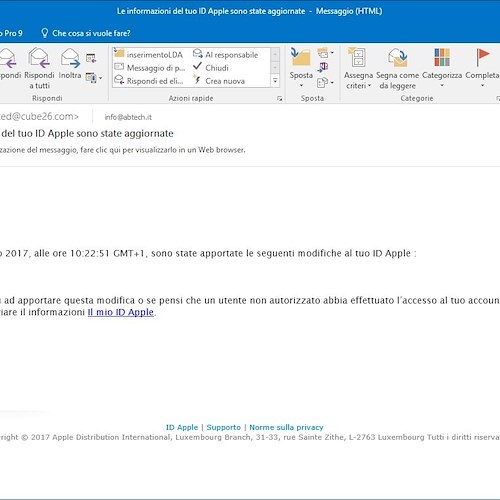This screenshot has height=500, width=500.
Task: Expand the Azioni rapide gallery list
Action: coord(275,81)
